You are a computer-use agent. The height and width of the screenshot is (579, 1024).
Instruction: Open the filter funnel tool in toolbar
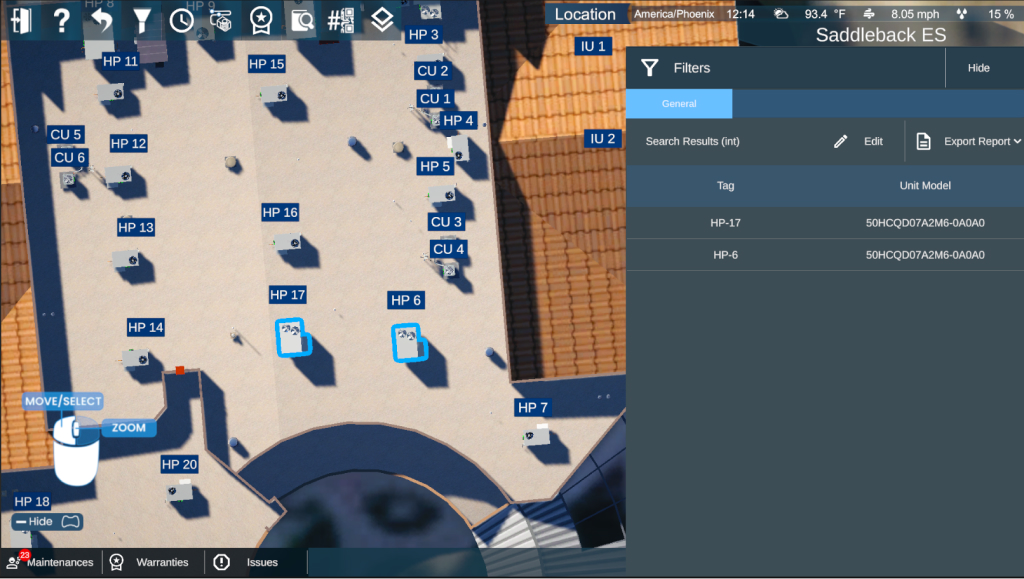142,20
